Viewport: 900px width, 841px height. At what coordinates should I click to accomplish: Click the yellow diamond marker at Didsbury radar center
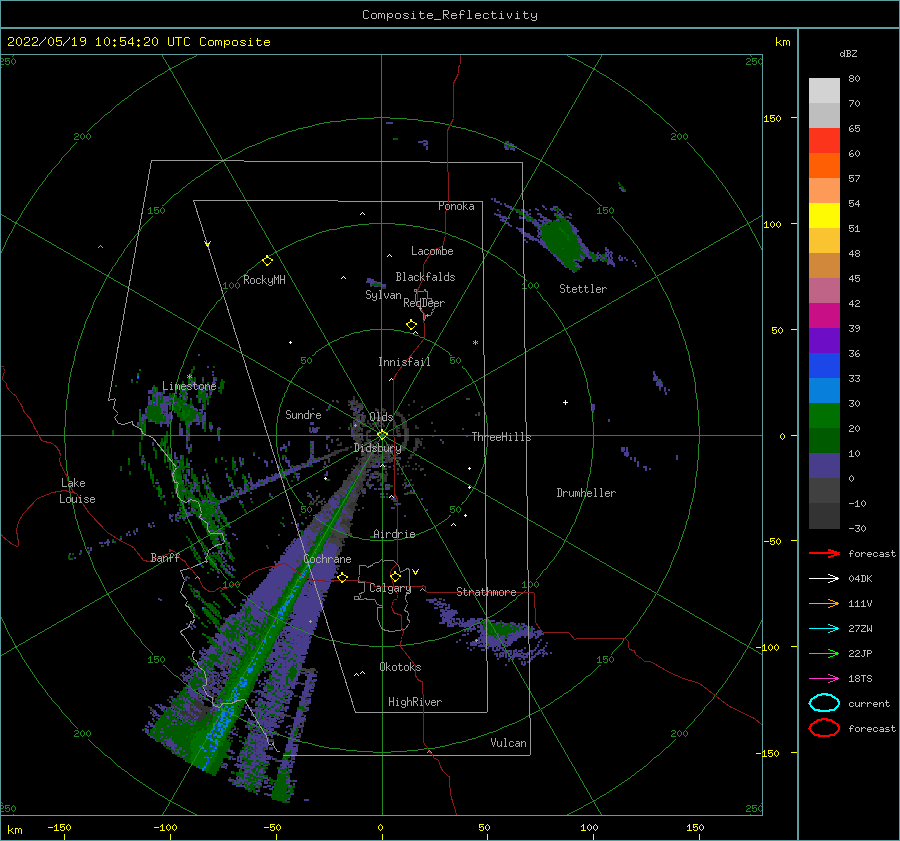point(382,435)
